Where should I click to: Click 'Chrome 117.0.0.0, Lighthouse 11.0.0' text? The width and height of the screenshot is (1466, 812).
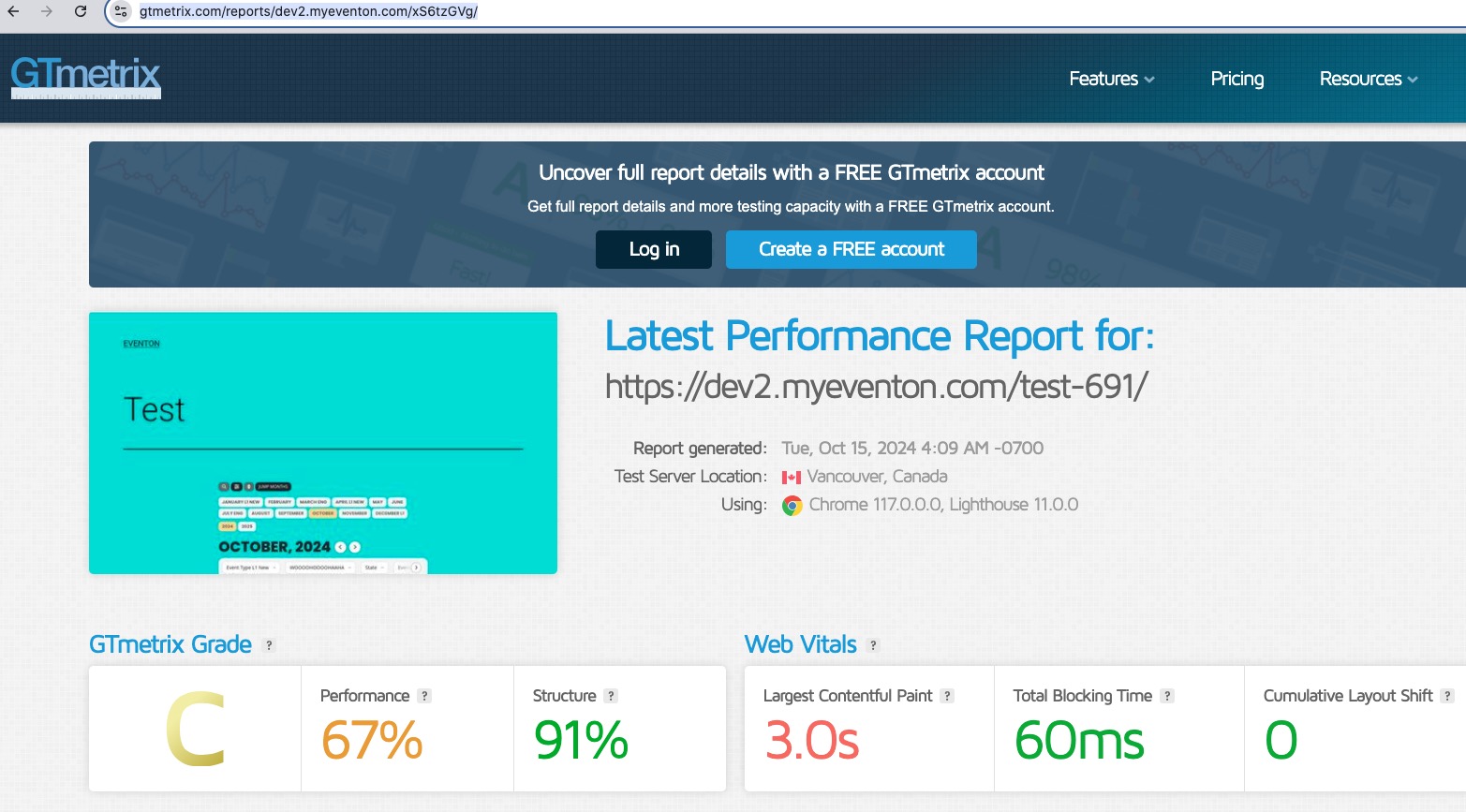(943, 504)
